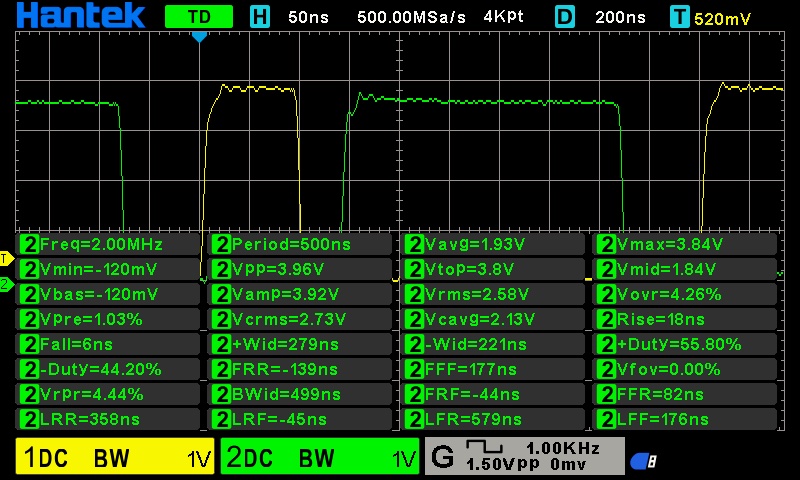Select the Vmid=1.84V measurement
800x480 pixels.
pyautogui.click(x=685, y=269)
